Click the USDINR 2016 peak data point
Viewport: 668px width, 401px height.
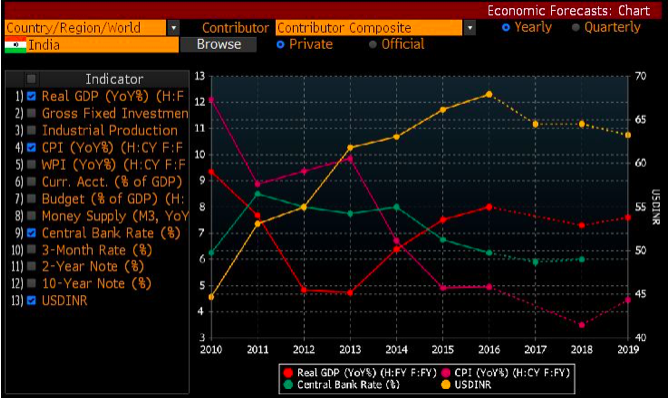click(489, 94)
